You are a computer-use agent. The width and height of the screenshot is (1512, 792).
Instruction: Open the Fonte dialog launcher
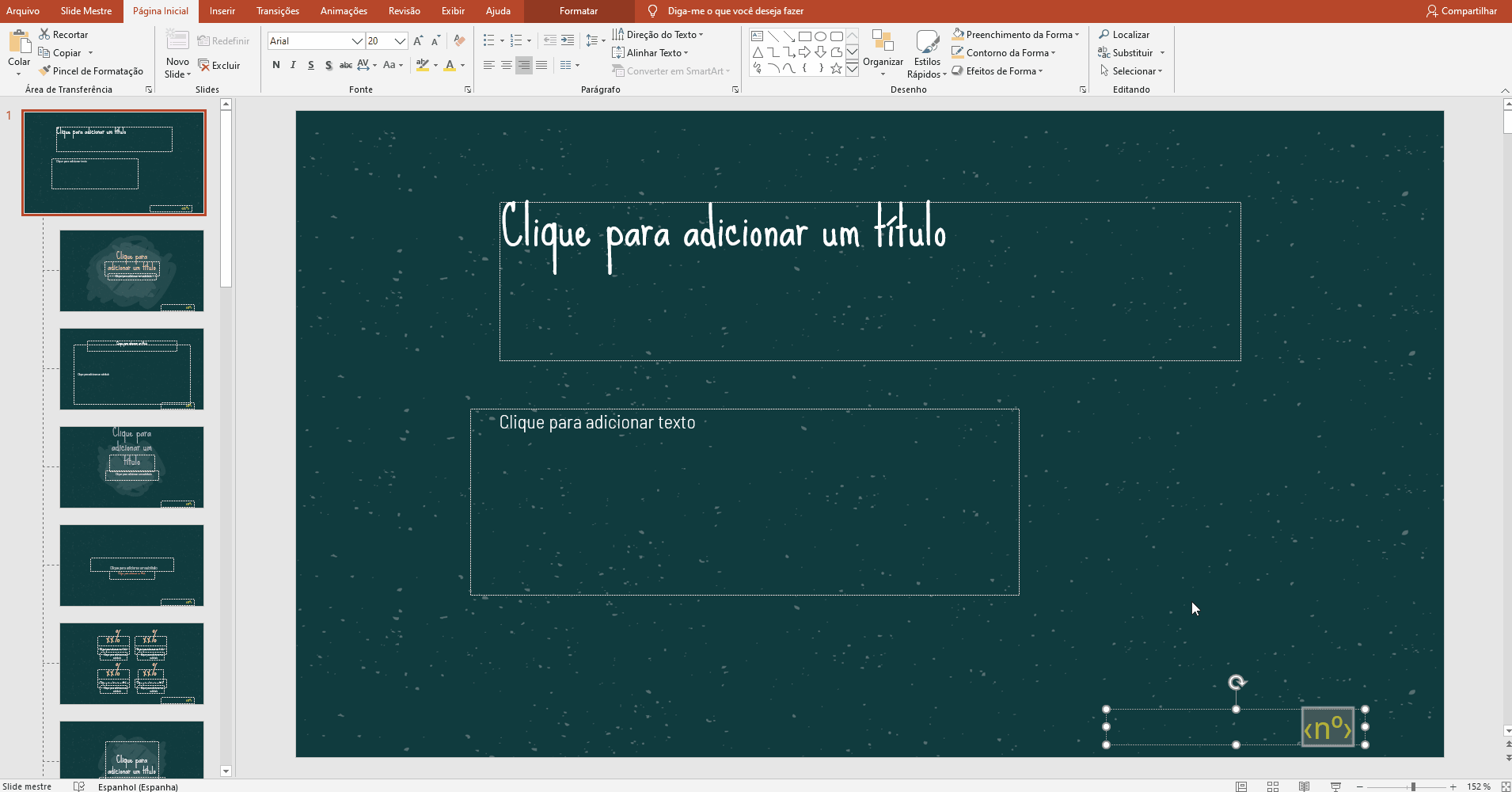tap(468, 89)
